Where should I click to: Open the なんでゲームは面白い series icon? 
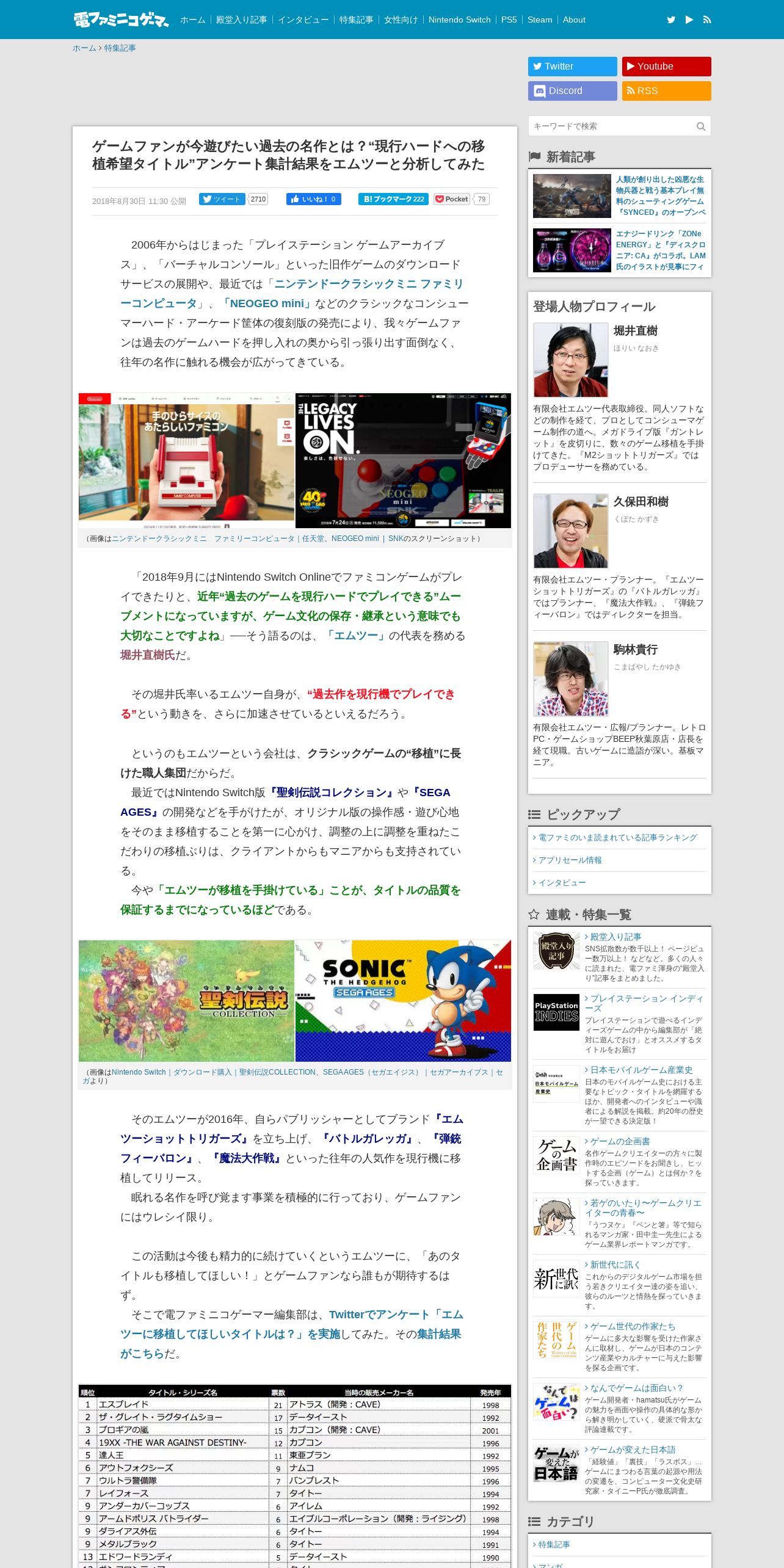point(556,1402)
